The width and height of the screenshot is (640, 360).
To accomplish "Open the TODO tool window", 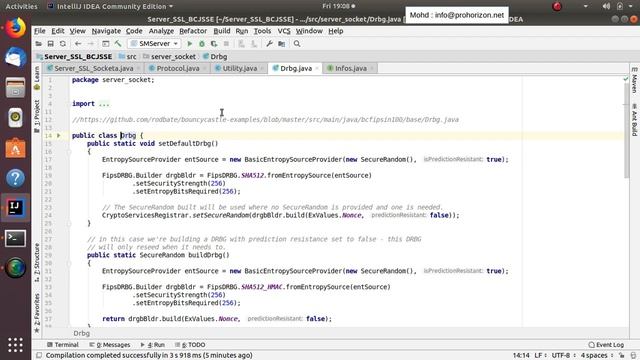I will pos(190,345).
